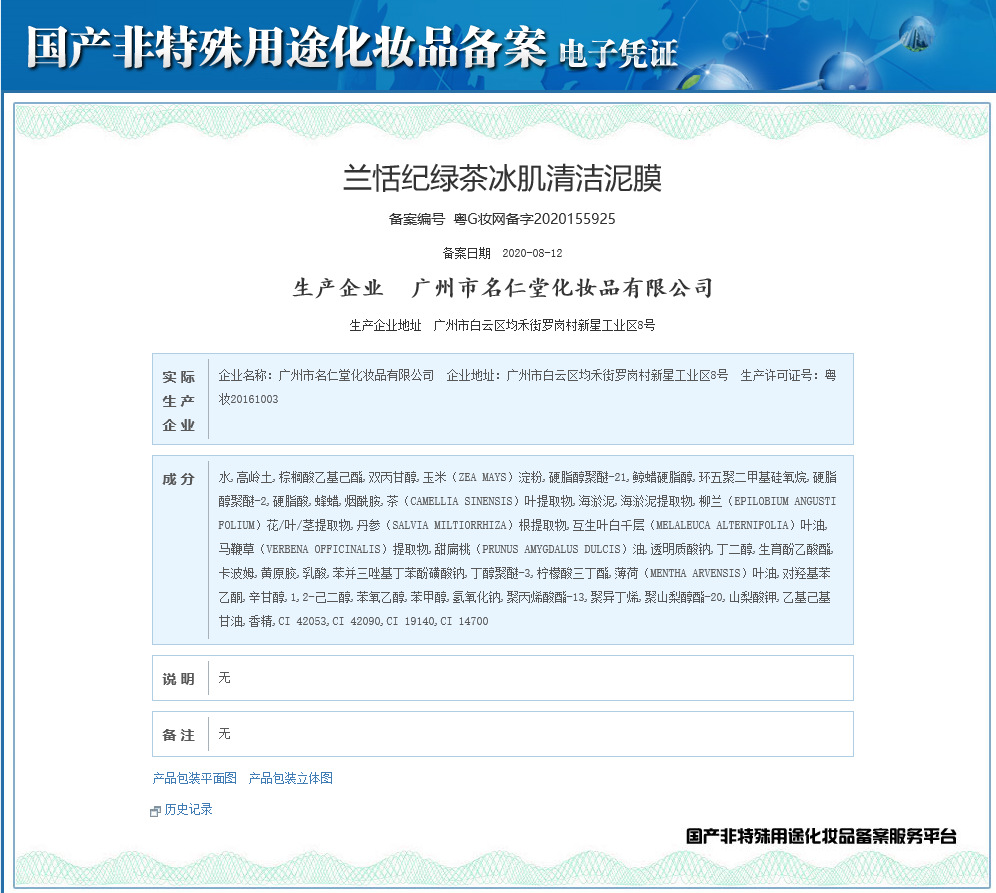Screen dimensions: 996x893
Task: Click the 备注 section label
Action: (x=178, y=735)
